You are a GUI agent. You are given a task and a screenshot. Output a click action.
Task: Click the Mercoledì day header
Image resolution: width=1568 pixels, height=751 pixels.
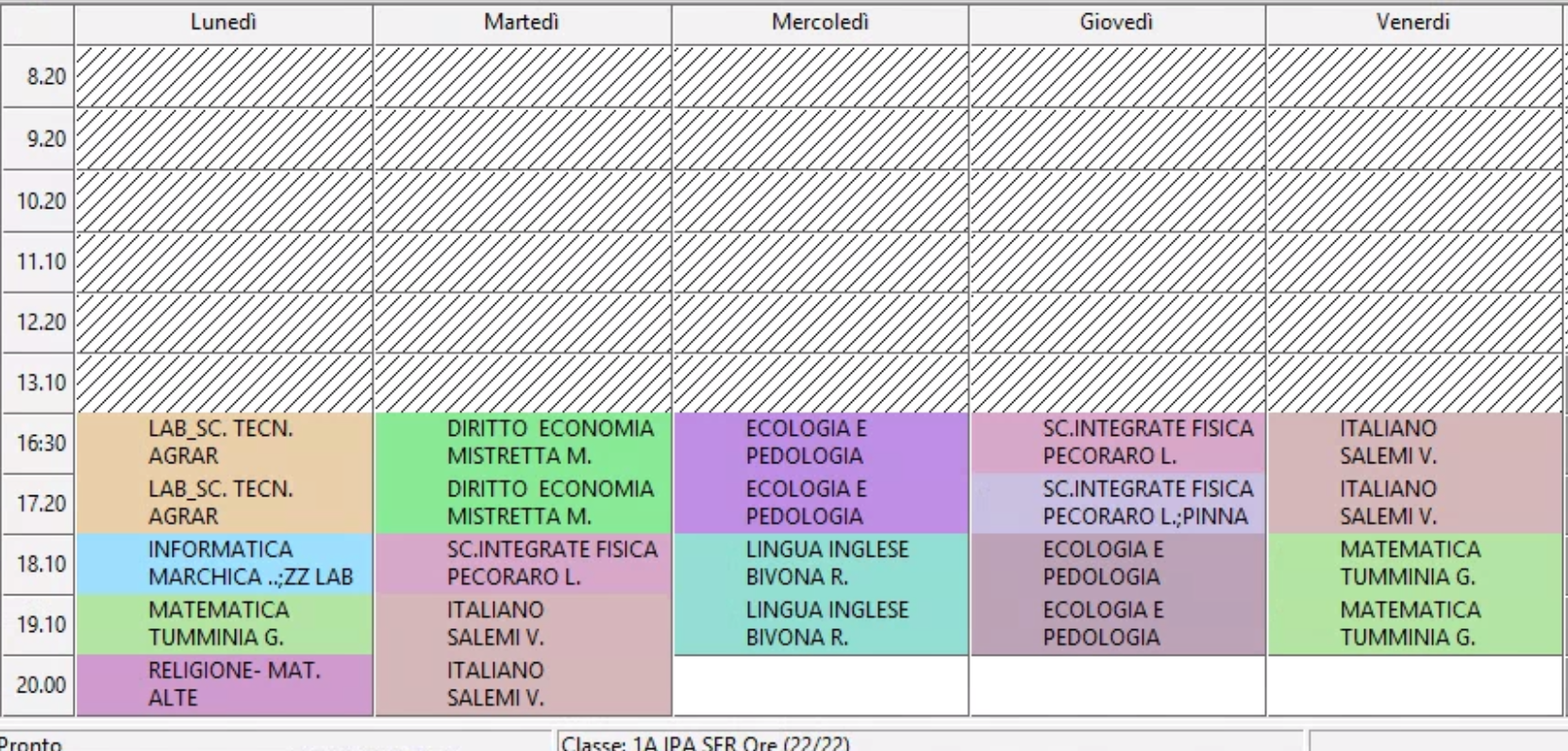(820, 23)
